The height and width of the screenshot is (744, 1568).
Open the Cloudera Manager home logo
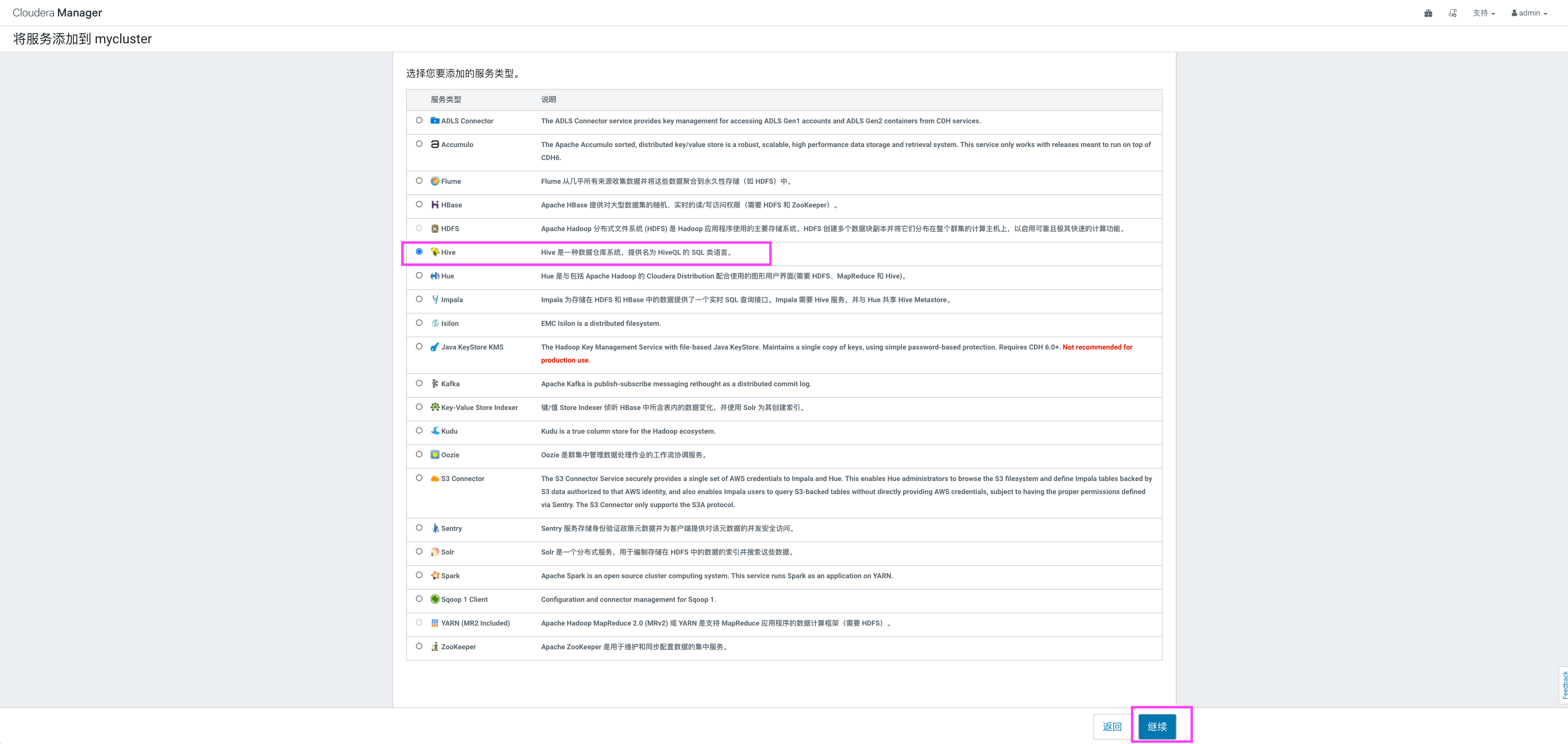pyautogui.click(x=57, y=13)
